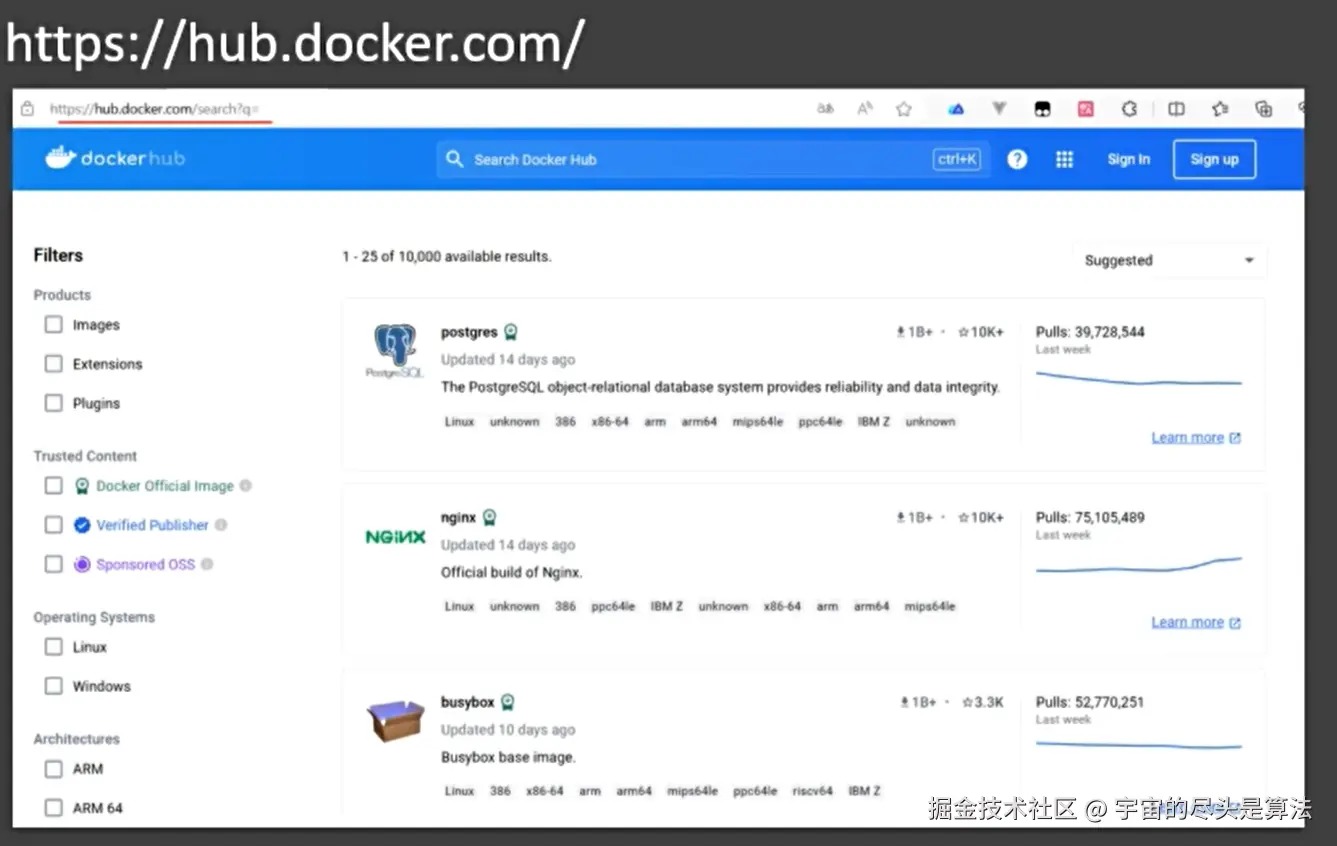Check the Linux operating system checkbox
Viewport: 1337px width, 846px height.
pos(54,647)
